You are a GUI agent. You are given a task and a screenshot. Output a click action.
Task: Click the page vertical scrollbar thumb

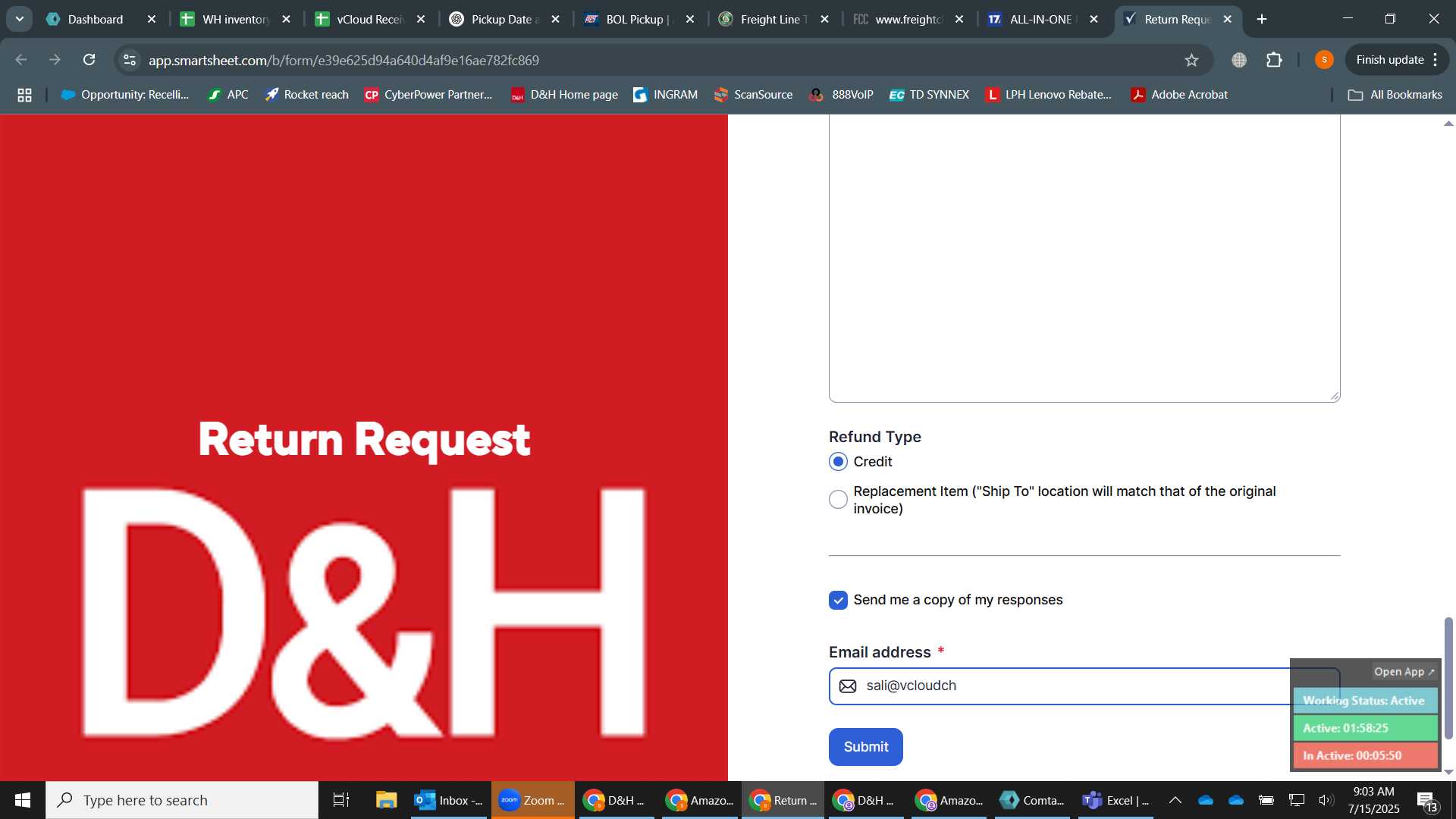(1448, 678)
